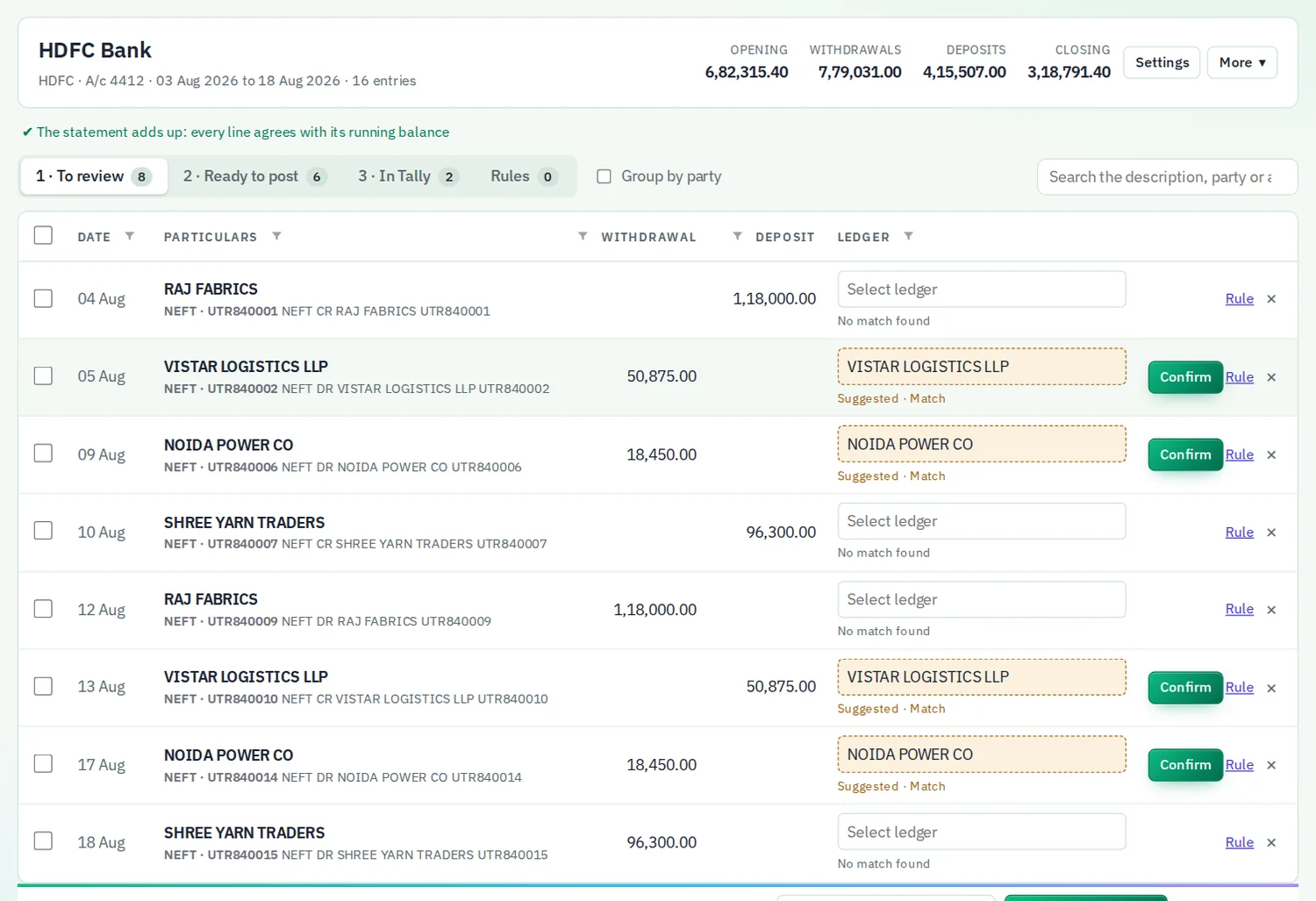This screenshot has width=1316, height=901.
Task: Confirm the 05 Aug VISTAR LOGISTICS match
Action: click(1185, 377)
